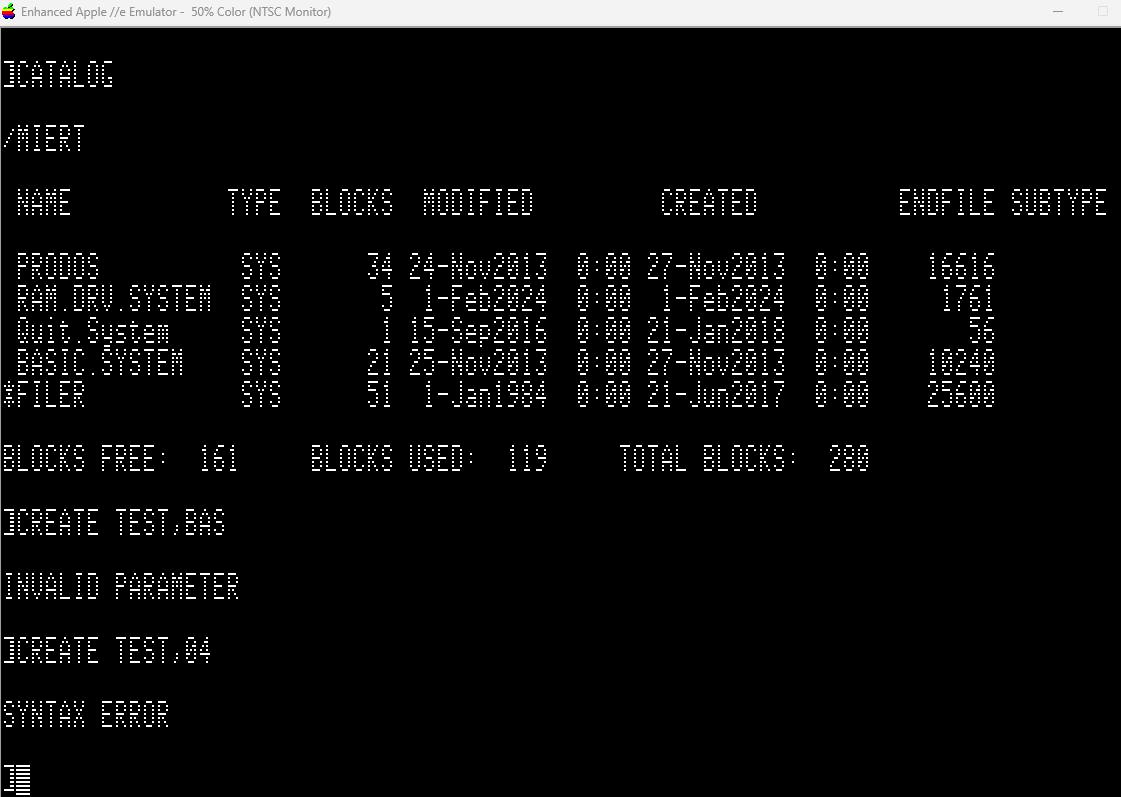
Task: Click the NAME column header
Action: pyautogui.click(x=44, y=203)
